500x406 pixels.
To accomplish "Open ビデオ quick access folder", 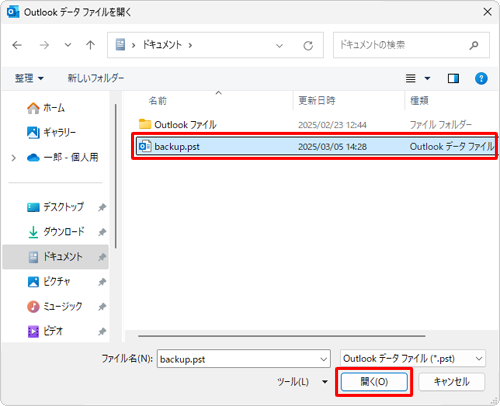I will 45,331.
